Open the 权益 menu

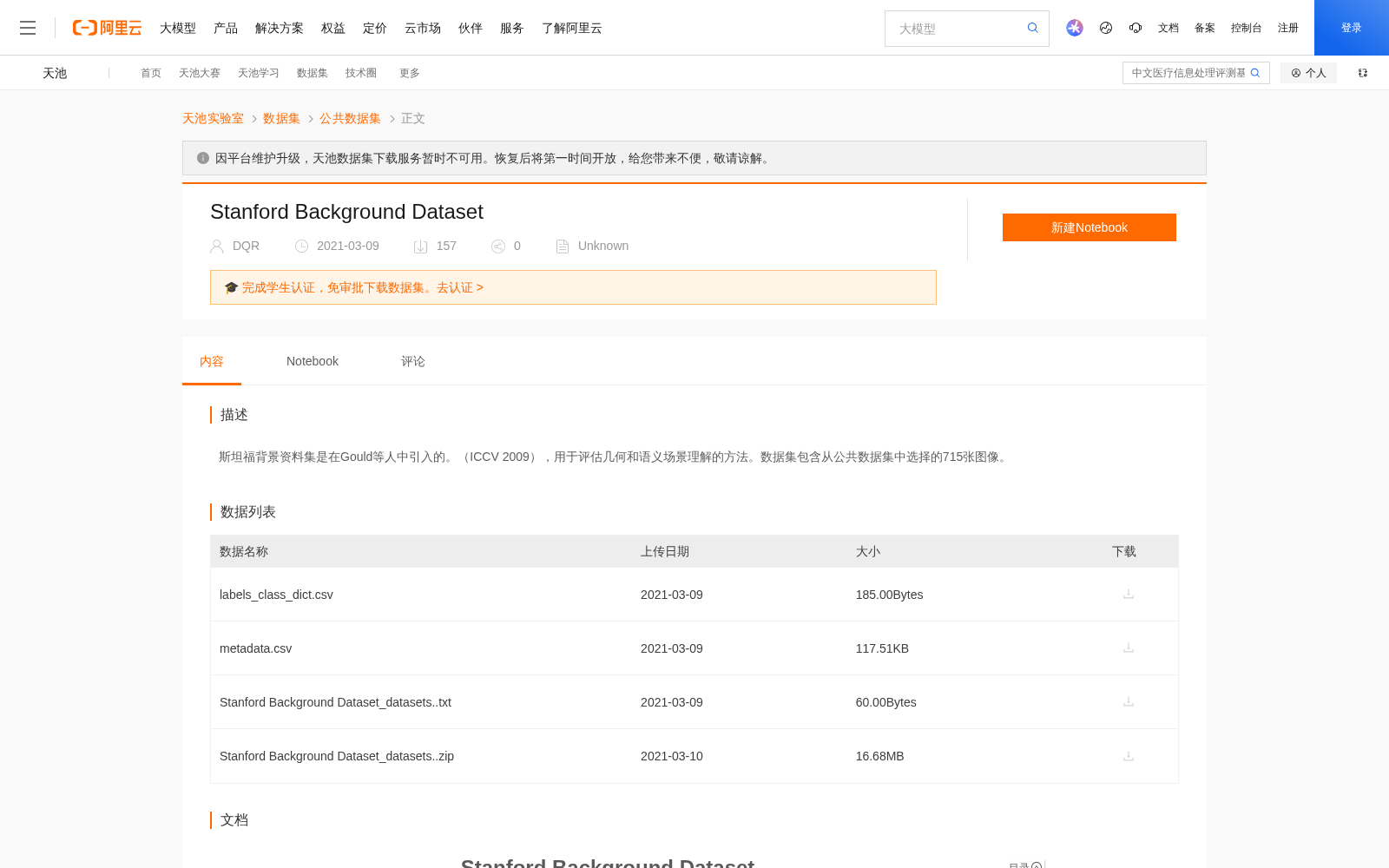tap(333, 28)
